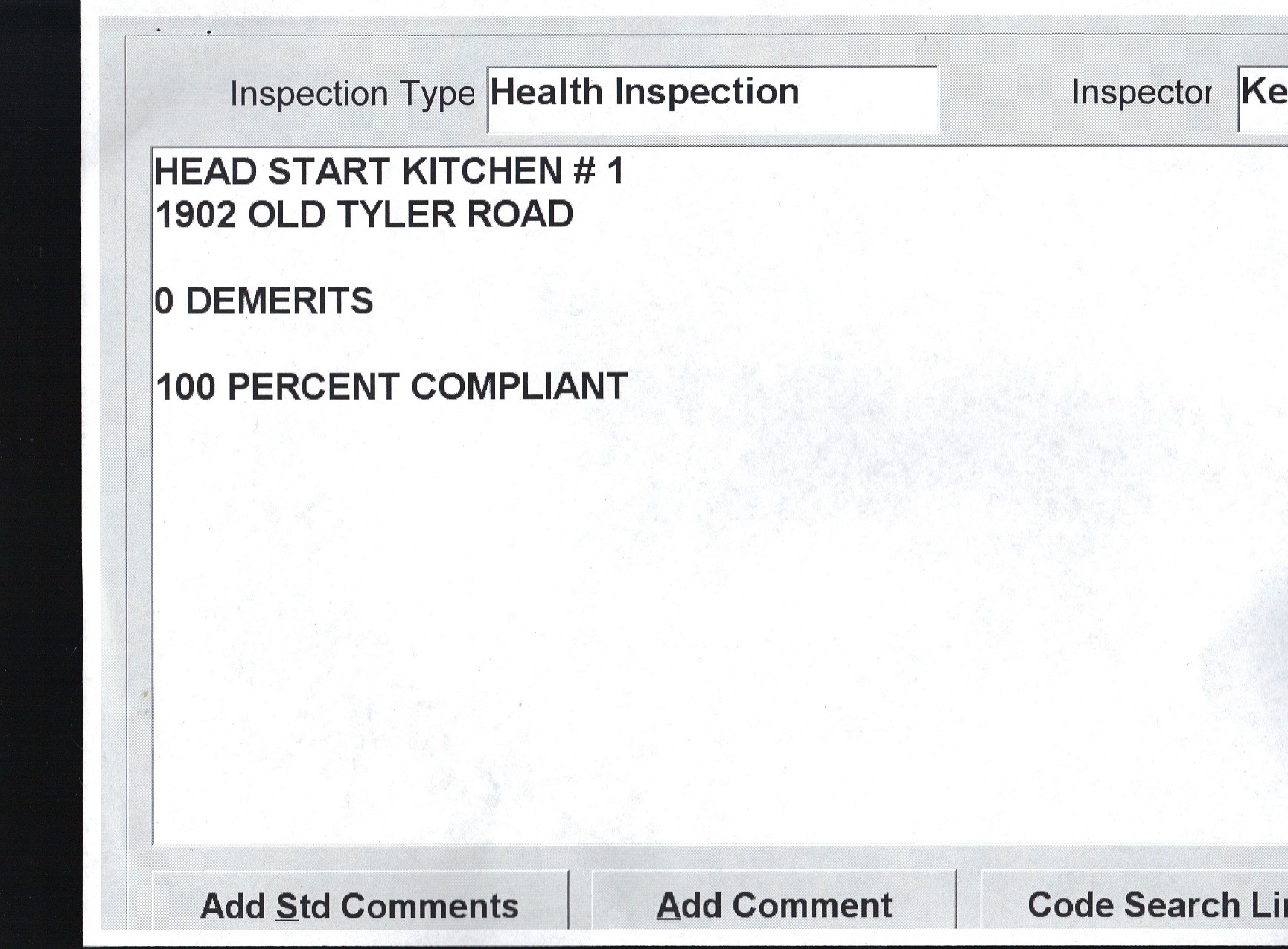The height and width of the screenshot is (949, 1288).
Task: Click the Inspection Type label
Action: tap(352, 95)
